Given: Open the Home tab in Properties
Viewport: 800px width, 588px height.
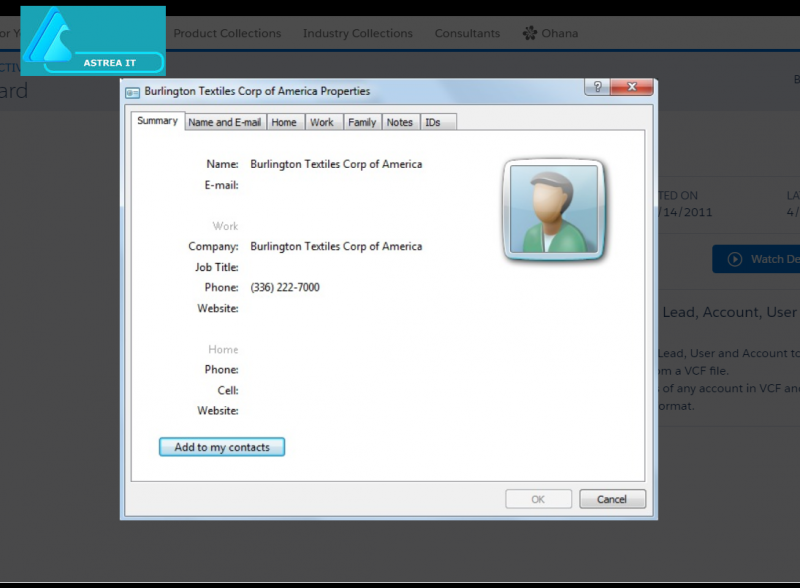Looking at the screenshot, I should coord(284,122).
